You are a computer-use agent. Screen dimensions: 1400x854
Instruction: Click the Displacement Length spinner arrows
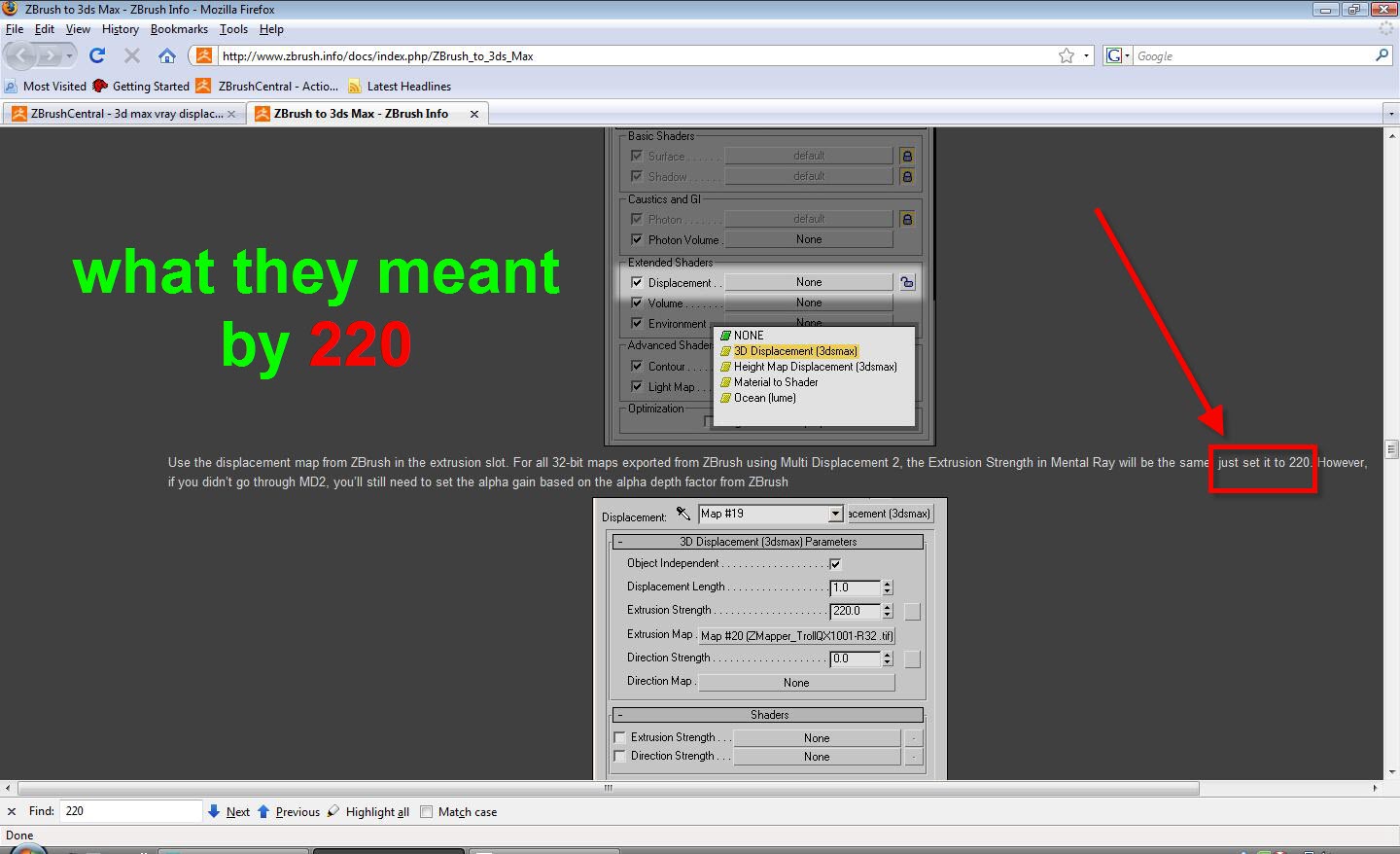tap(887, 587)
